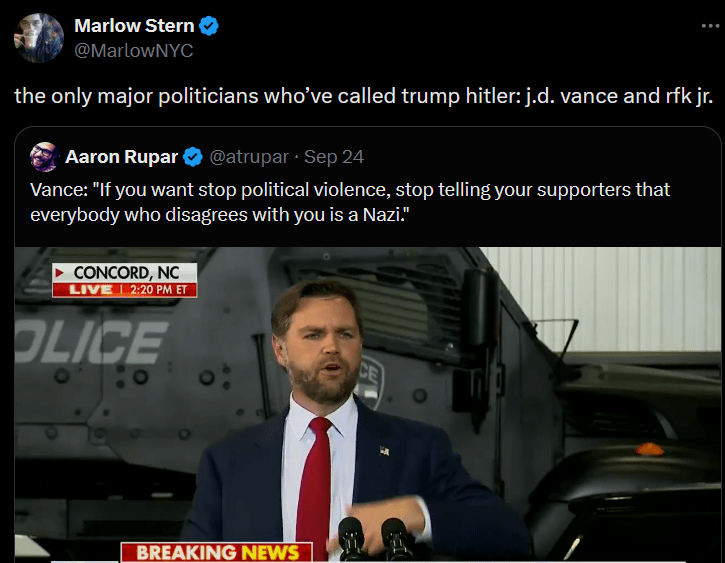Open the @MarlowNYC handle link
725x563 pixels.
pyautogui.click(x=134, y=50)
